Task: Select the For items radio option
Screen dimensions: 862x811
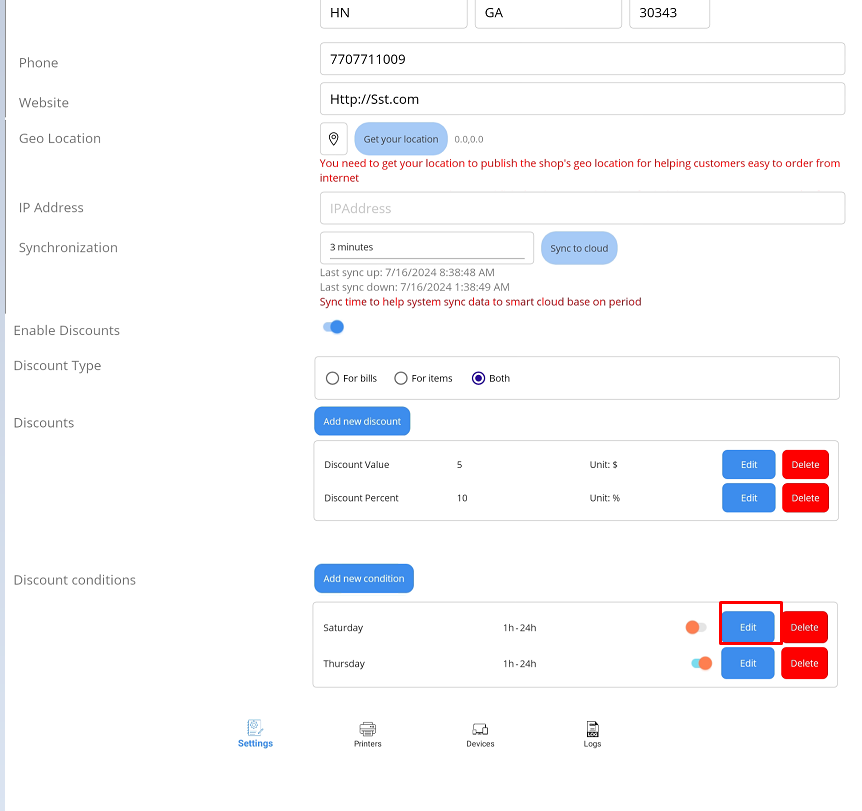Action: [401, 378]
